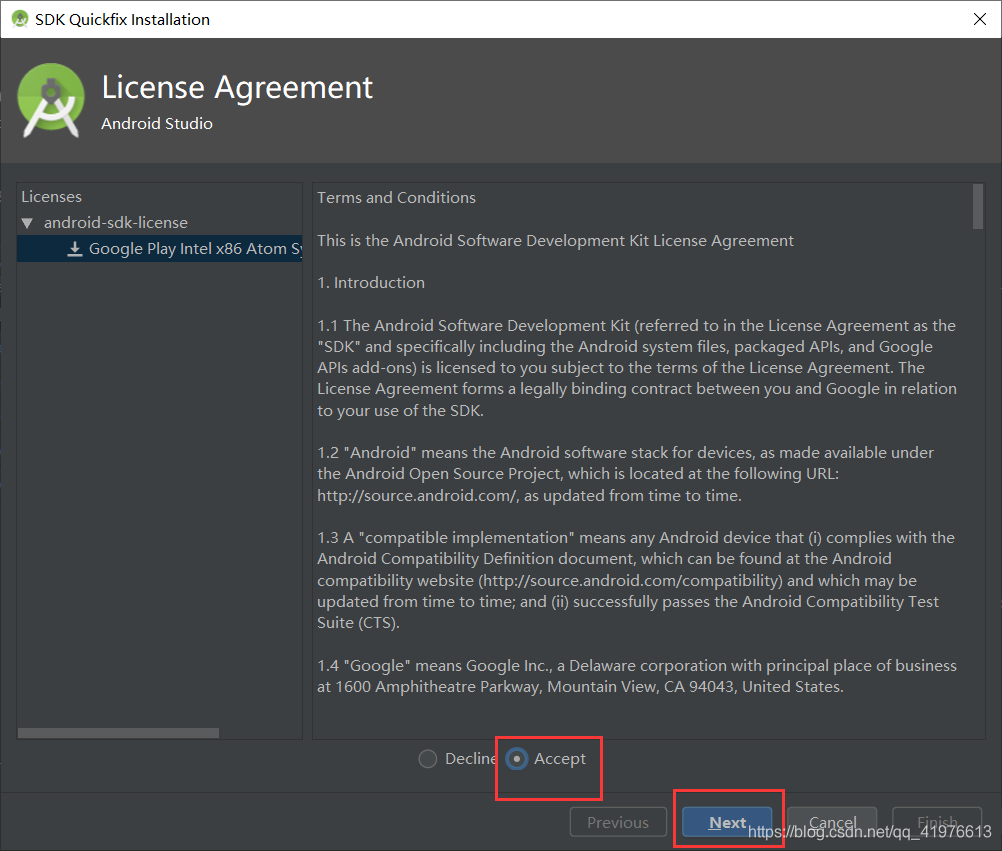Click the Next button

click(x=727, y=823)
